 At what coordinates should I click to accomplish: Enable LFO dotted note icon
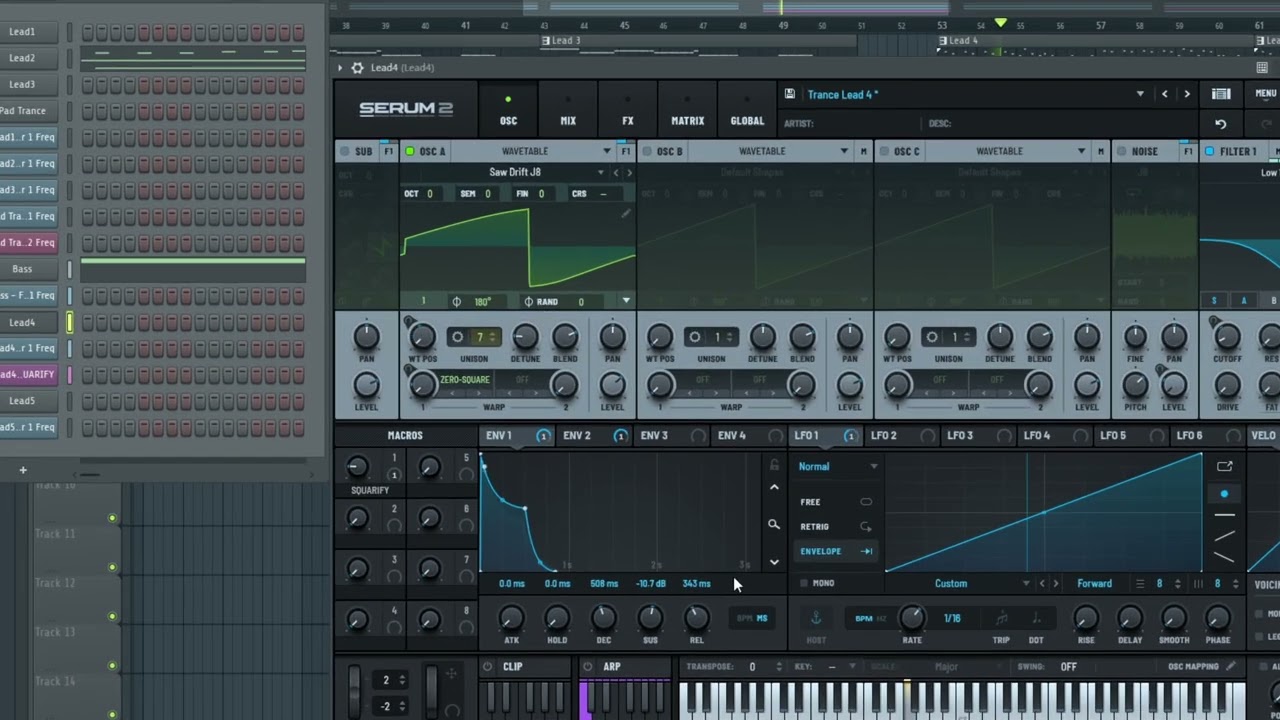pos(1036,618)
